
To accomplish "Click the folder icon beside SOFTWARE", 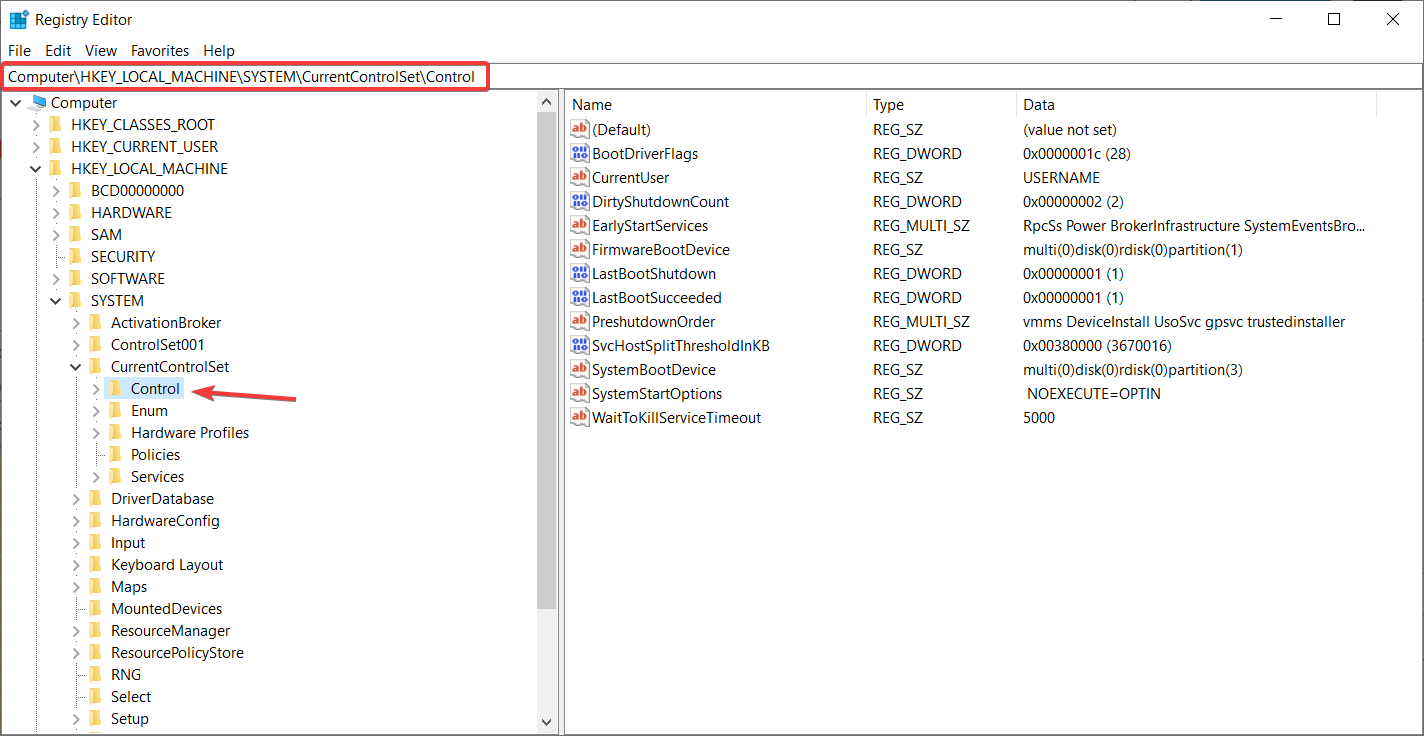I will click(77, 278).
